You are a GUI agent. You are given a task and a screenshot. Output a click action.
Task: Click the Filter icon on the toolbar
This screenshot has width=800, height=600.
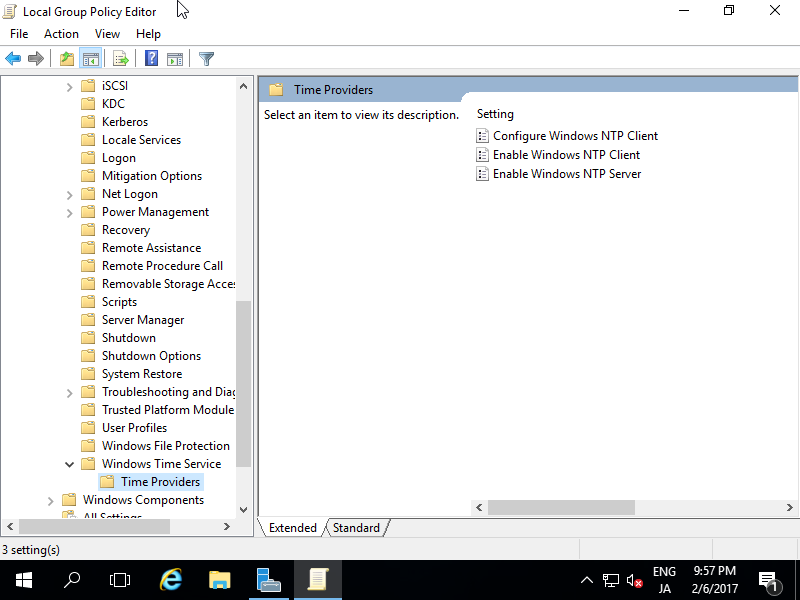click(206, 58)
